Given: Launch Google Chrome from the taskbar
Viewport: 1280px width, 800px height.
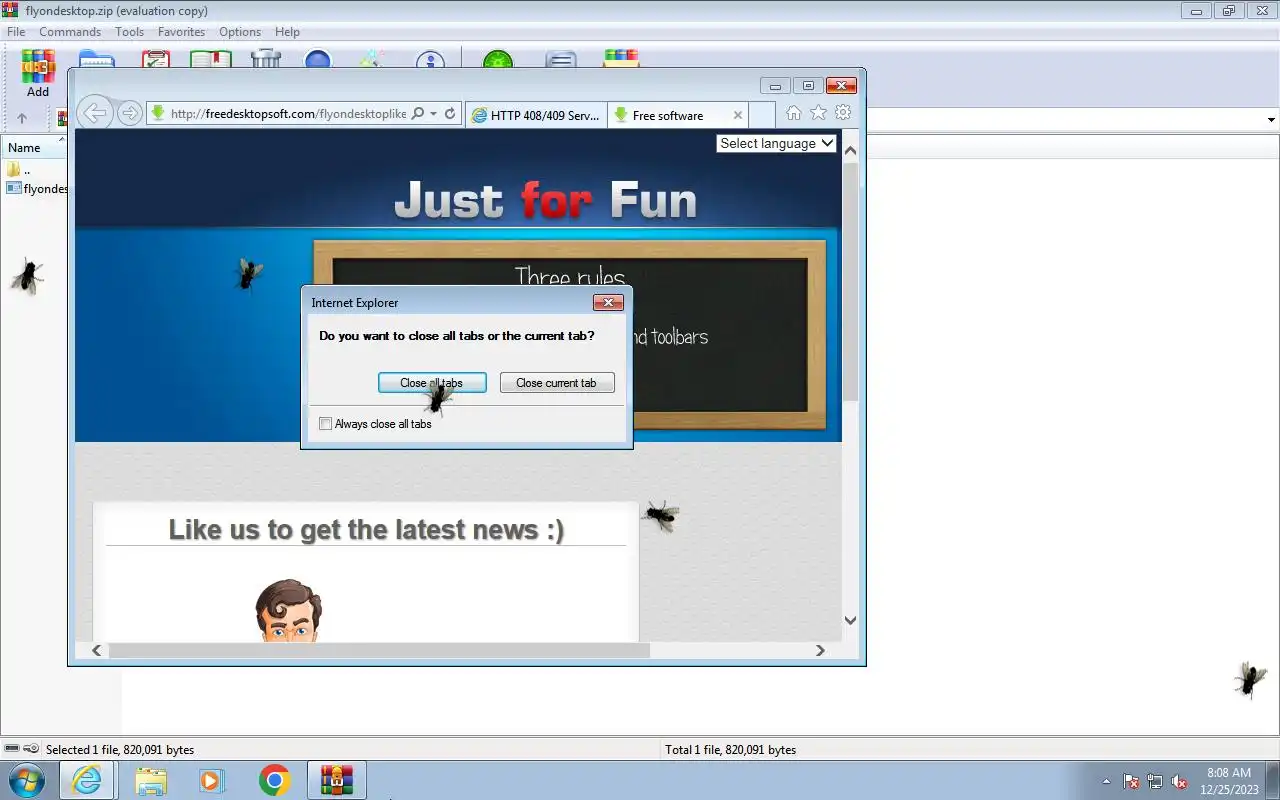Looking at the screenshot, I should 275,780.
